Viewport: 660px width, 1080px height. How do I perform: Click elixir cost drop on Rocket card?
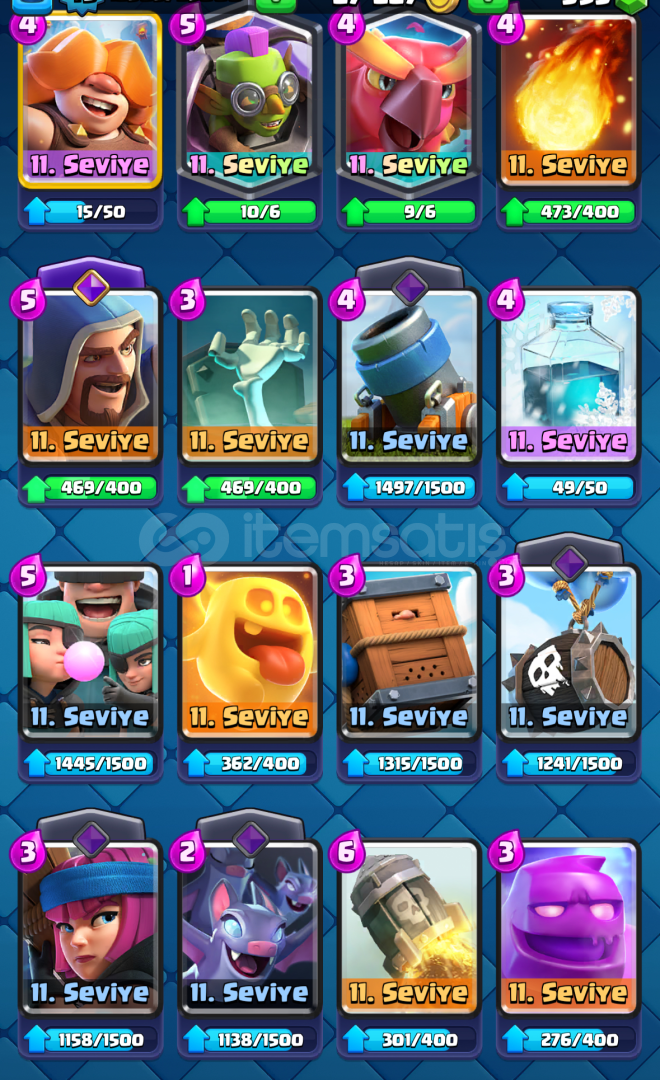pyautogui.click(x=347, y=853)
